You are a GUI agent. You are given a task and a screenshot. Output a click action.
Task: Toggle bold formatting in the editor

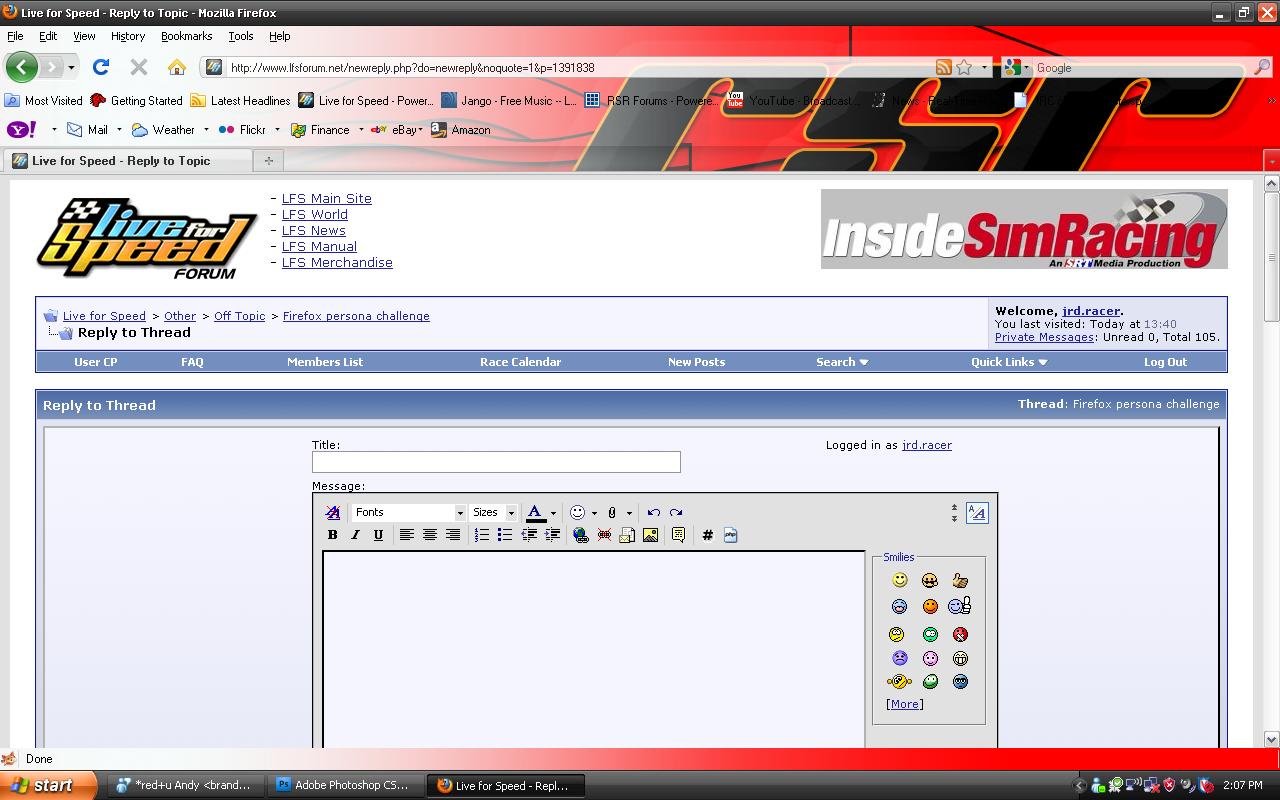pyautogui.click(x=333, y=535)
